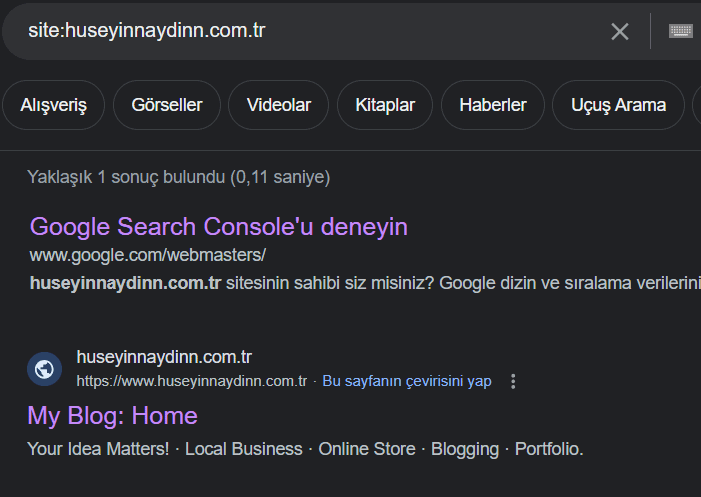Select the huseyinnaydinn.com.tr site name above result
Image resolution: width=701 pixels, height=497 pixels.
tap(164, 357)
